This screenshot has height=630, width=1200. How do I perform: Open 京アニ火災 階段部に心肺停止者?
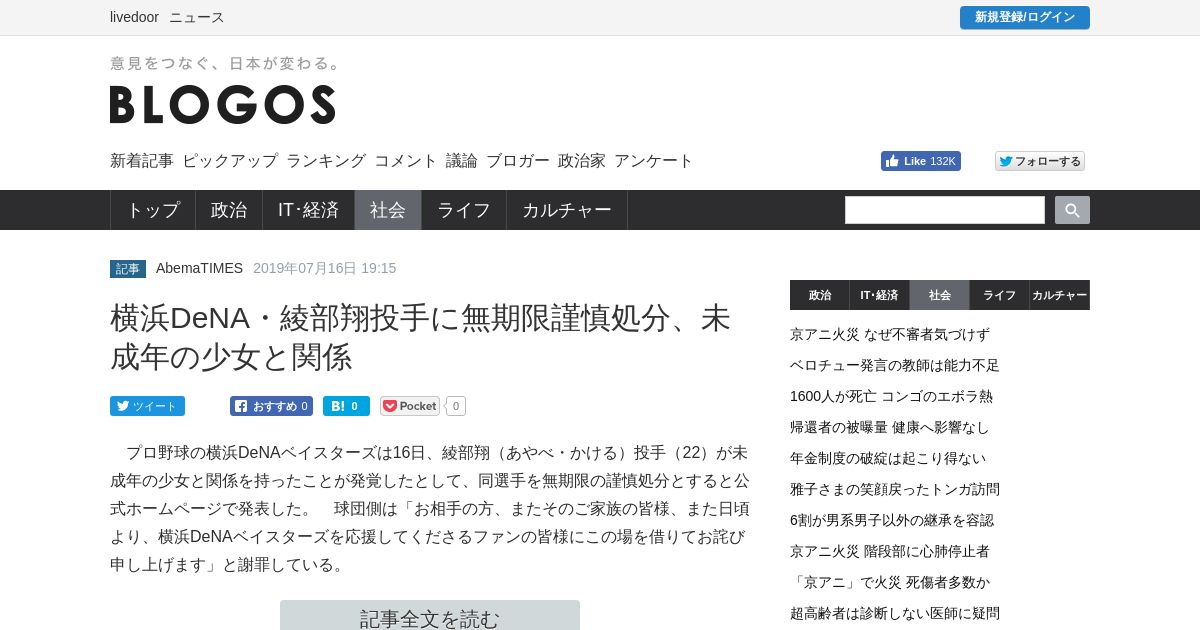coord(890,551)
